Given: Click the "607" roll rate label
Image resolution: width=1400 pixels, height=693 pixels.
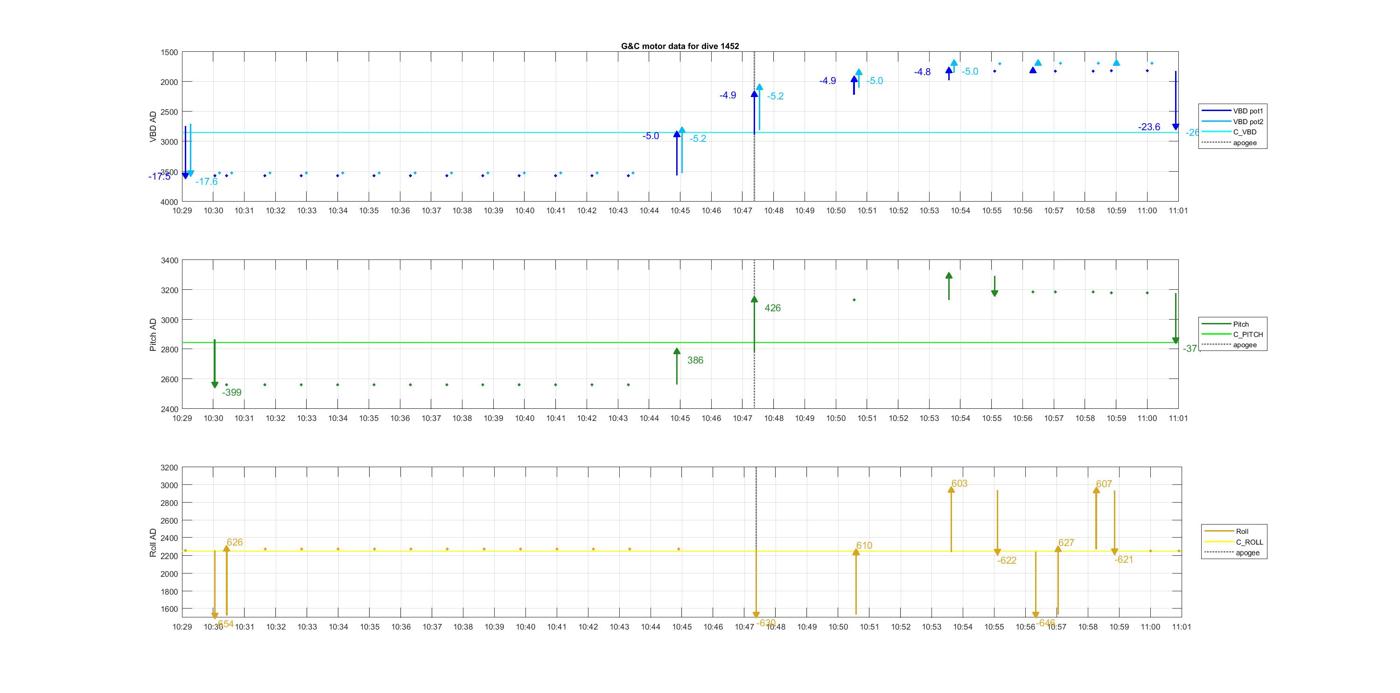Looking at the screenshot, I should click(x=1104, y=484).
